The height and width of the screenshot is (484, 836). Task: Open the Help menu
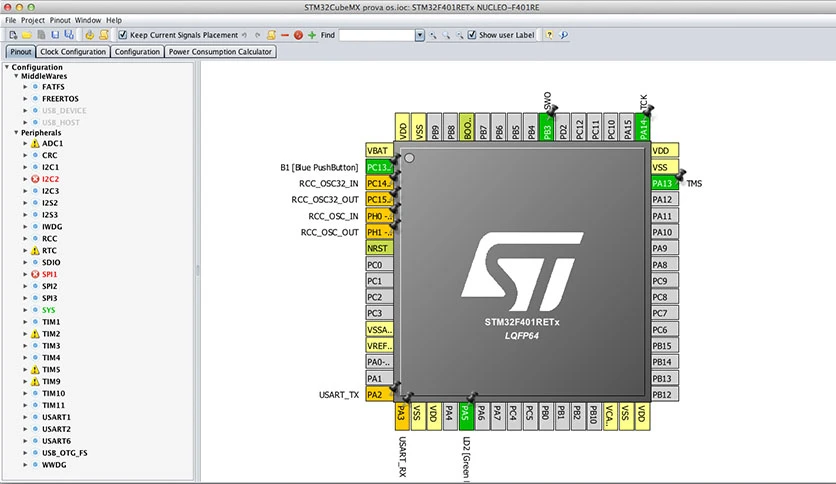114,20
